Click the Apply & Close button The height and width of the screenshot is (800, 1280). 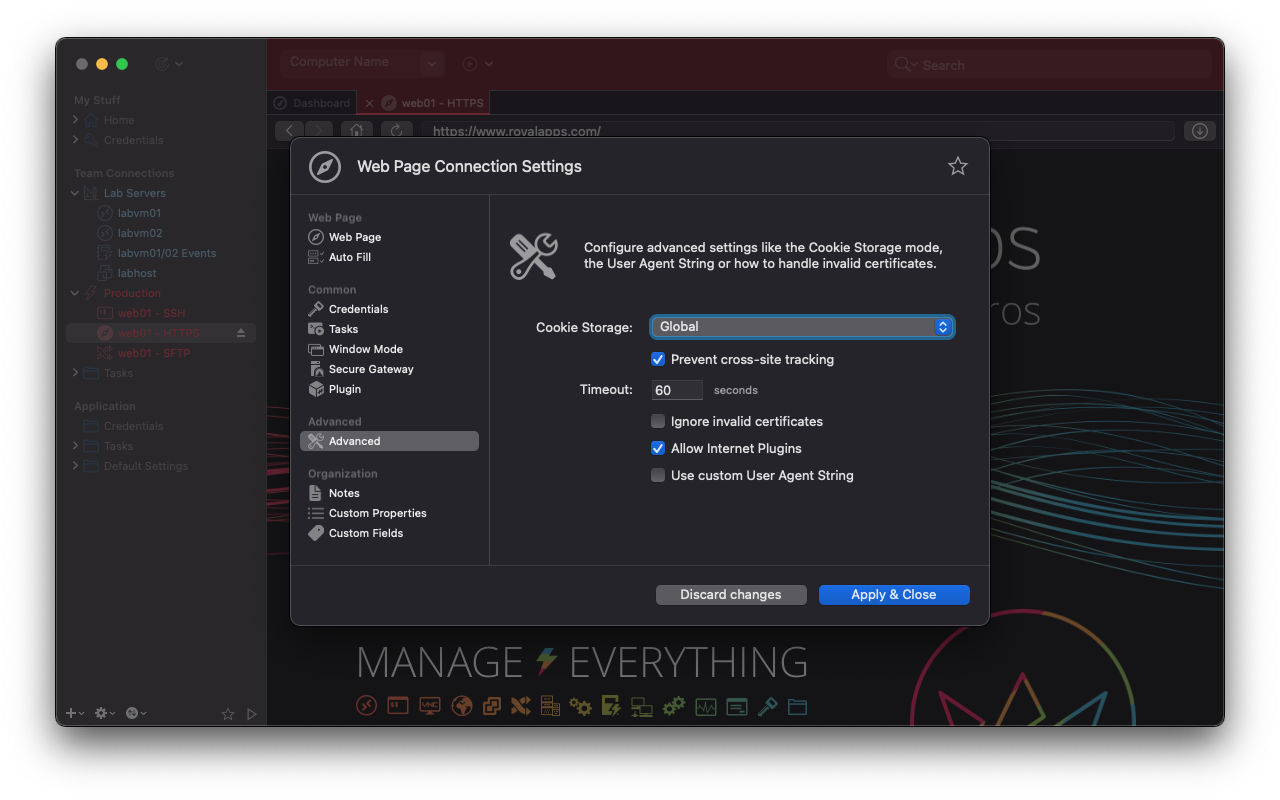(893, 595)
